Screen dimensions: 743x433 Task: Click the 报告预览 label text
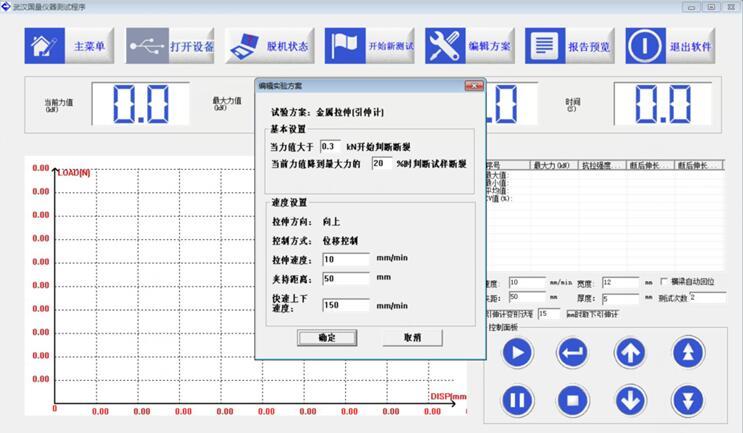click(x=589, y=46)
